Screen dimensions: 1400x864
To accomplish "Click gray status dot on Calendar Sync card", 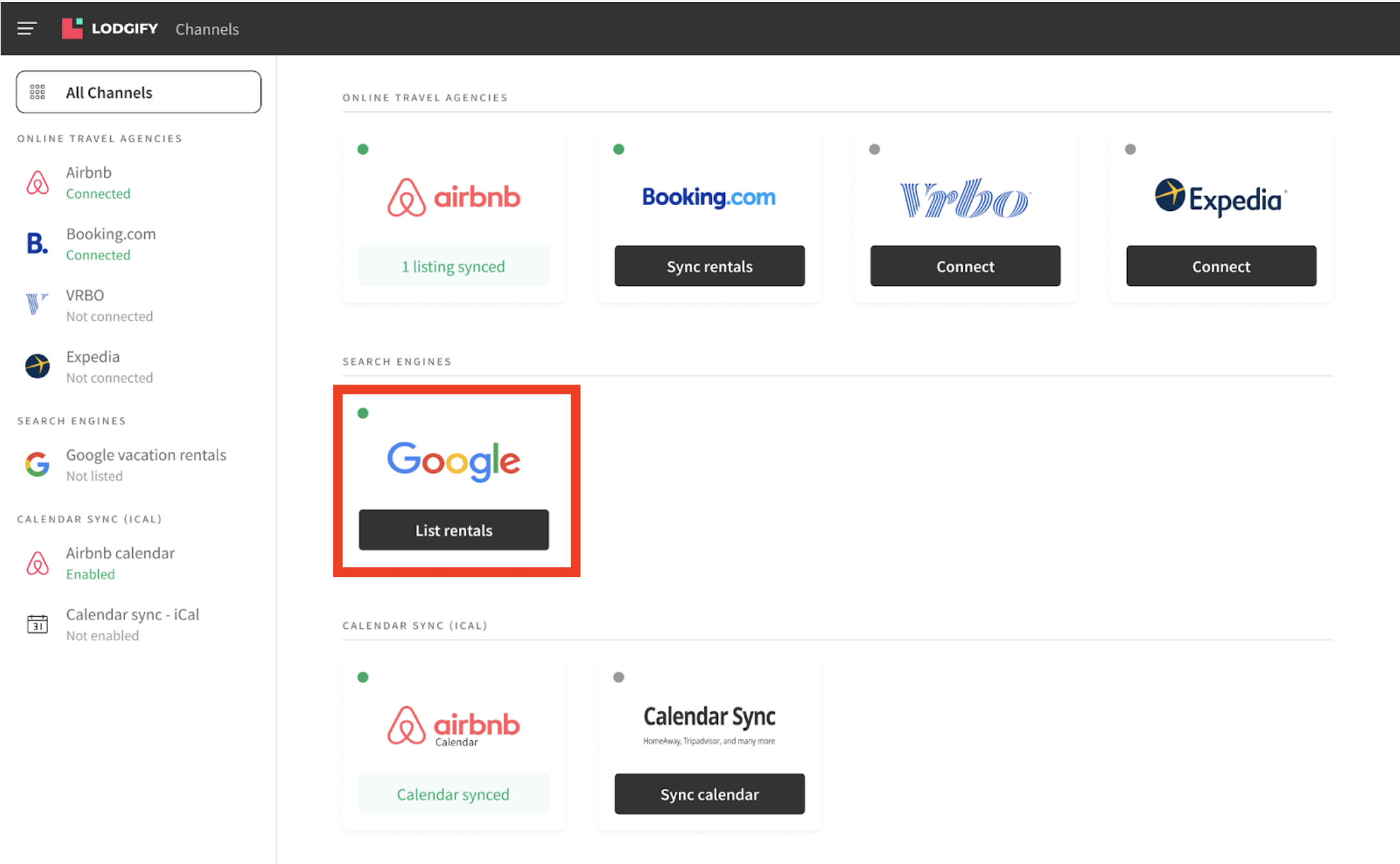I will pos(619,677).
